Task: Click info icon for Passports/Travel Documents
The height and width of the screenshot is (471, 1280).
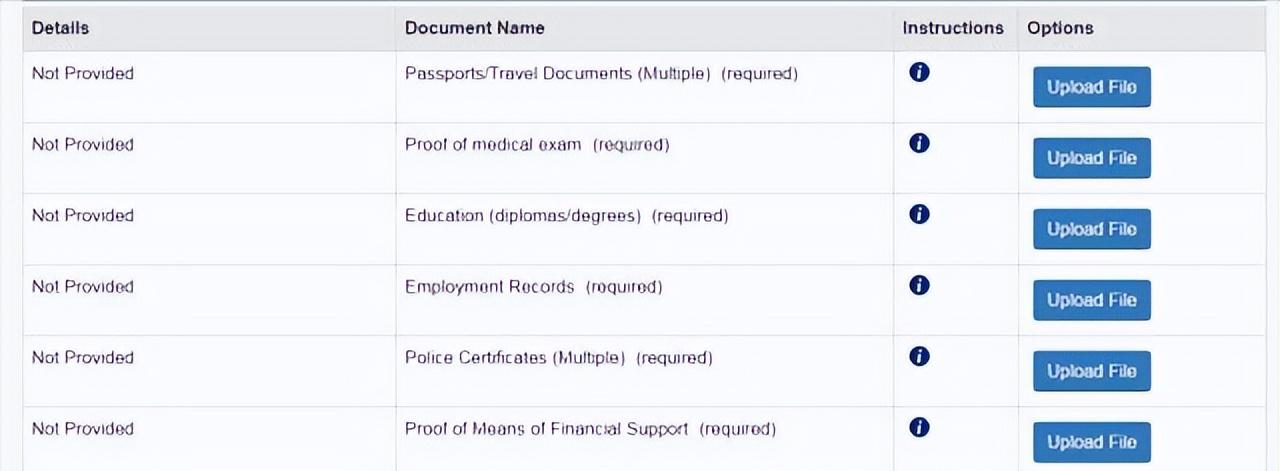Action: click(x=920, y=72)
